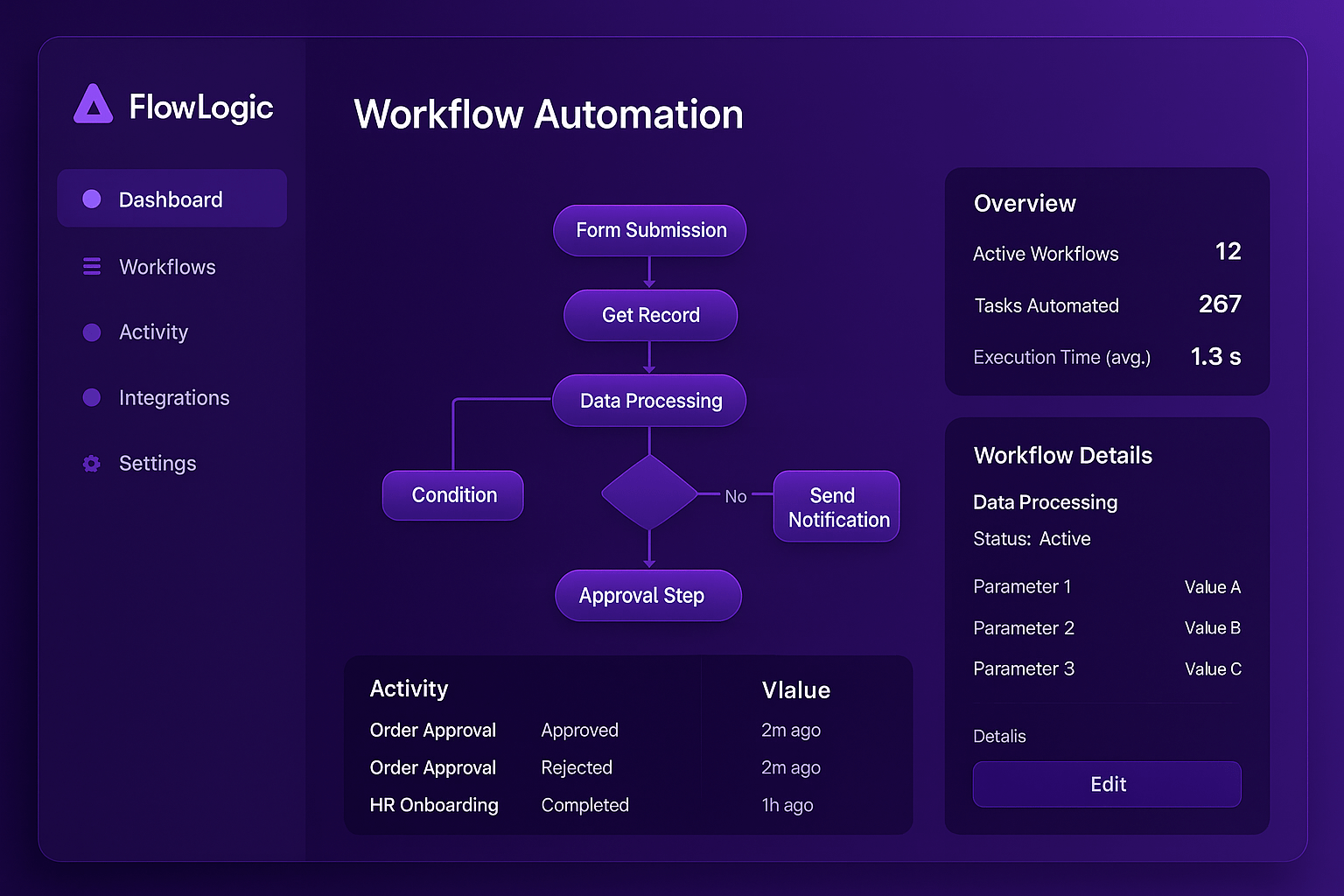
Task: Click the Integrations dot icon
Action: coord(92,398)
